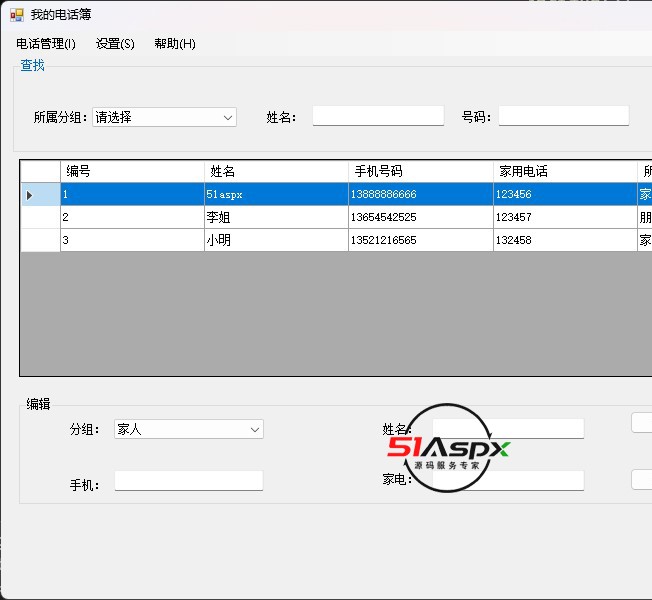The height and width of the screenshot is (600, 652).
Task: Focus the 姓名 search input field
Action: (378, 116)
